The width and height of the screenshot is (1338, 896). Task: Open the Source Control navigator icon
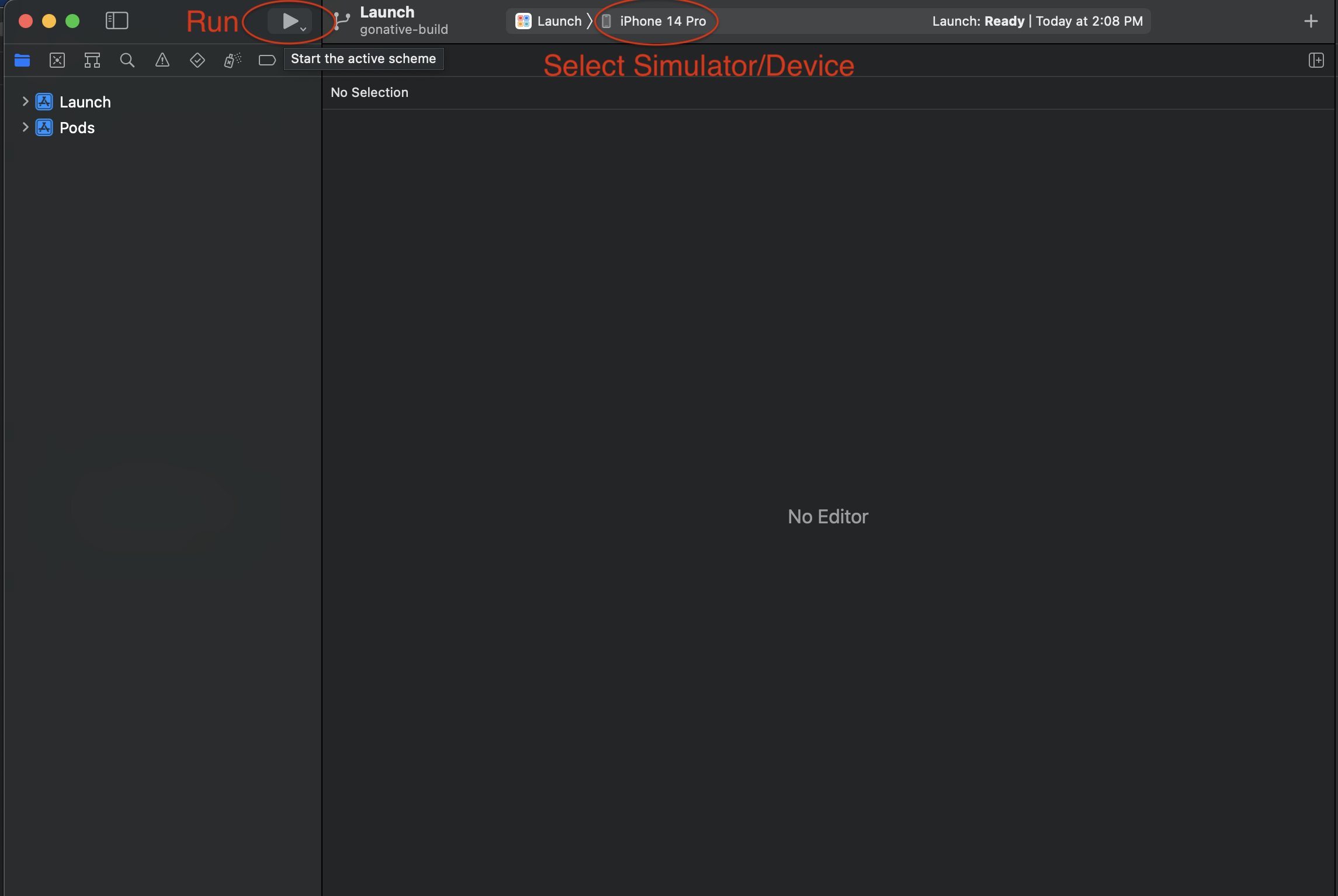tap(57, 60)
